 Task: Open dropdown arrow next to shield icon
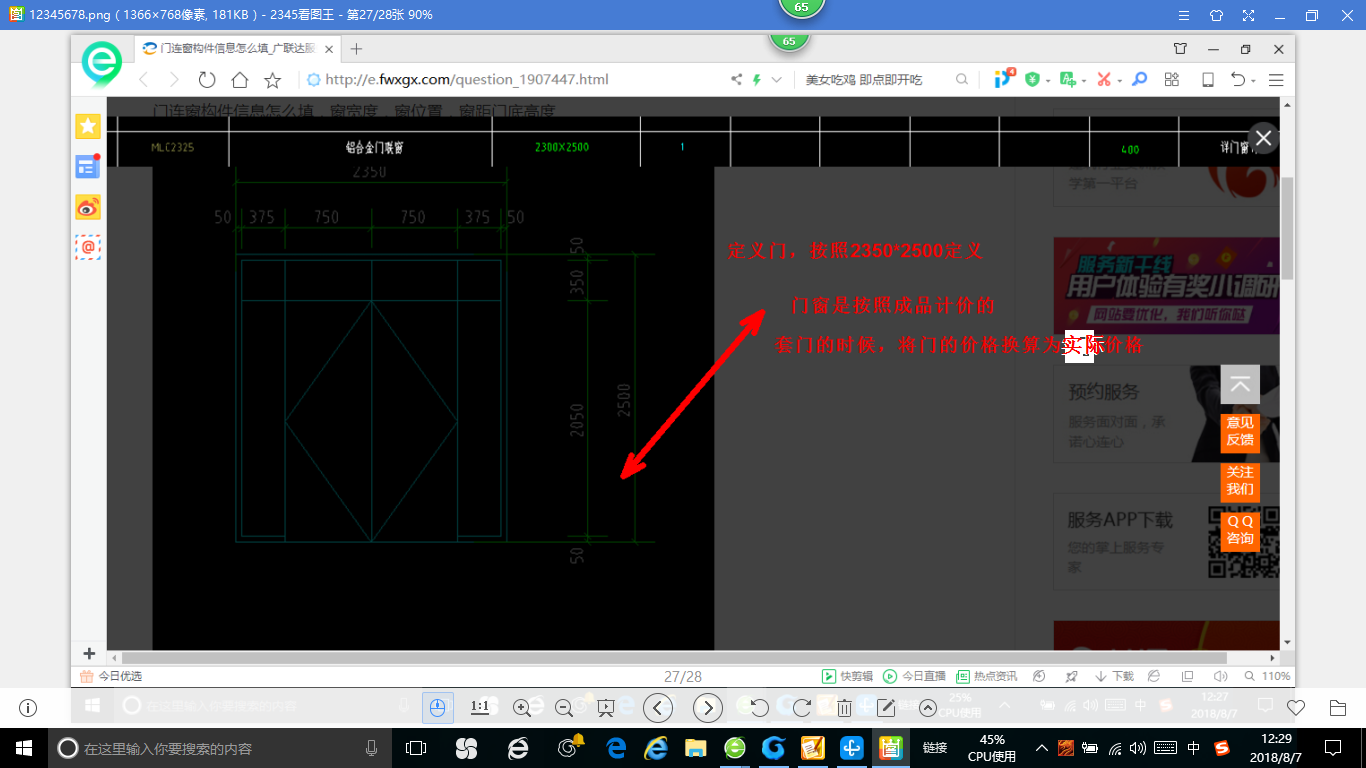[x=1048, y=81]
